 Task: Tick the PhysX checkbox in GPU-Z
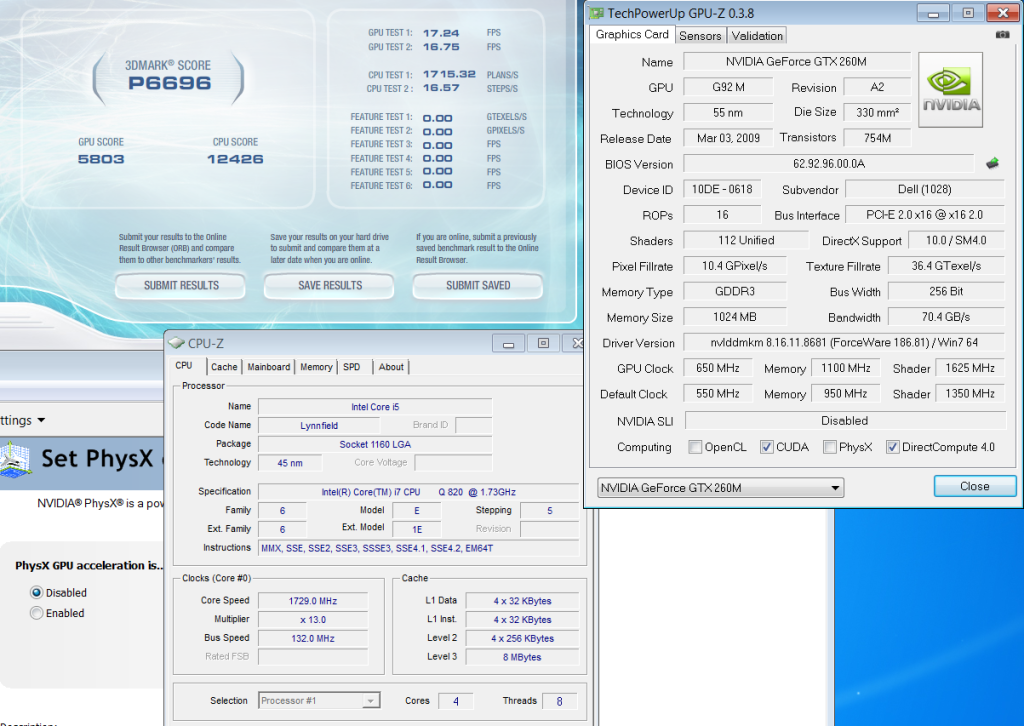click(829, 447)
